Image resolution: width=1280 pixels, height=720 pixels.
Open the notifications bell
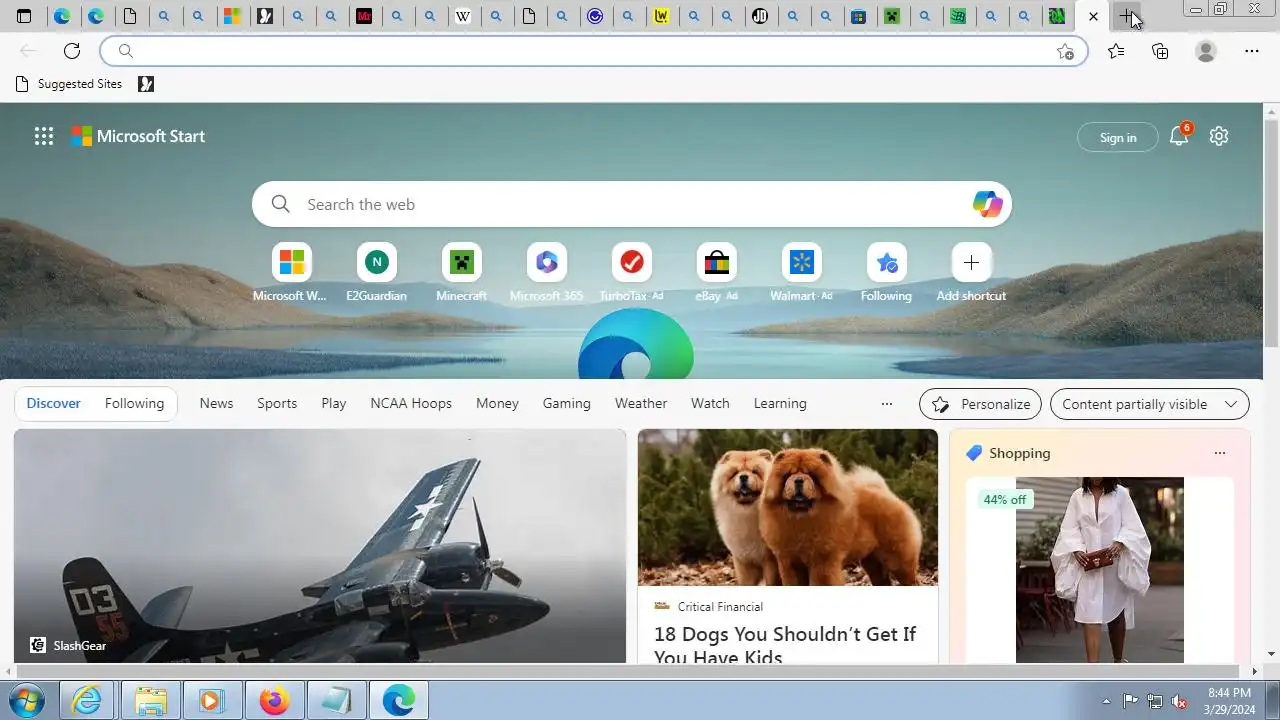(x=1179, y=136)
